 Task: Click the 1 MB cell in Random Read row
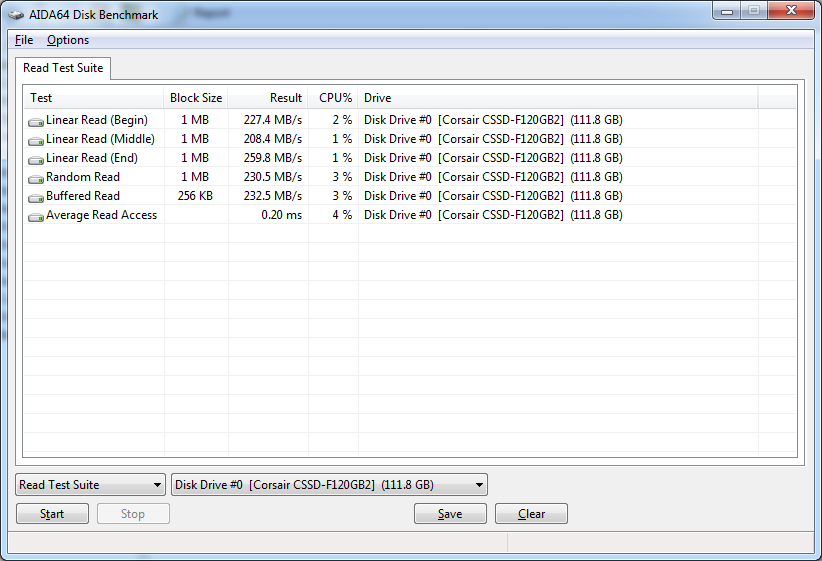click(x=195, y=177)
